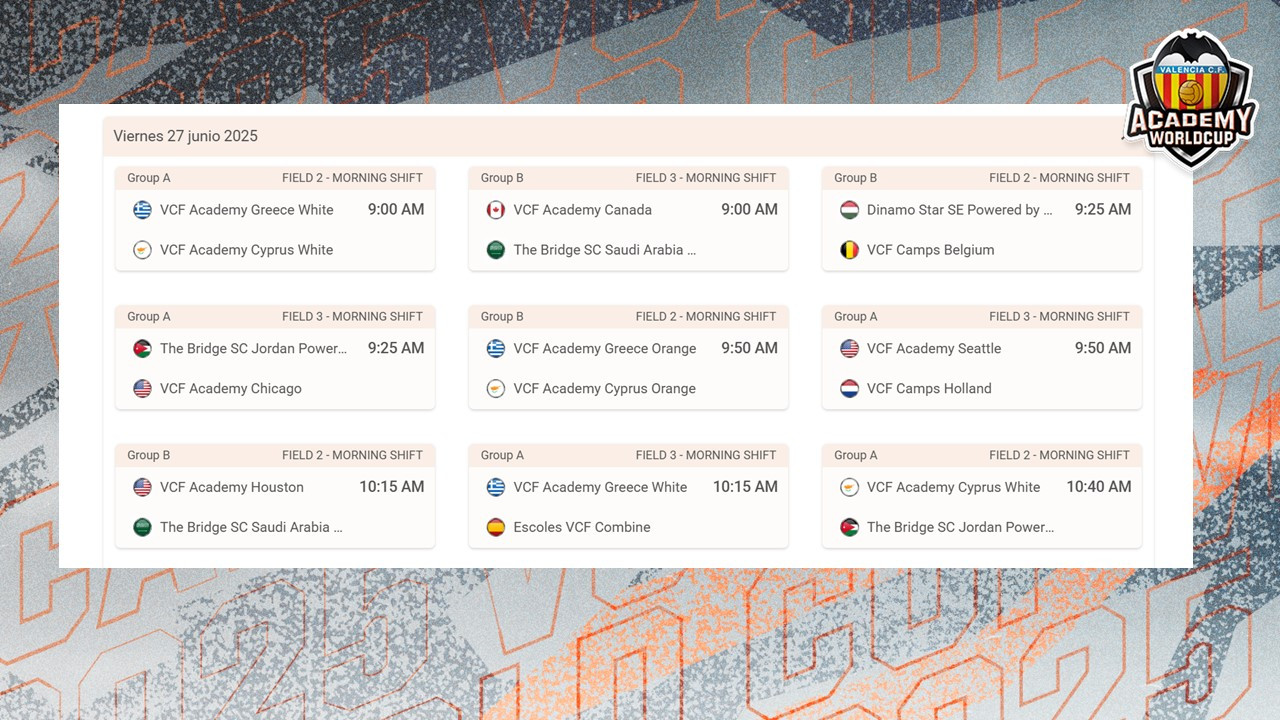Select team VCF Academy Canada
1280x720 pixels.
click(583, 210)
